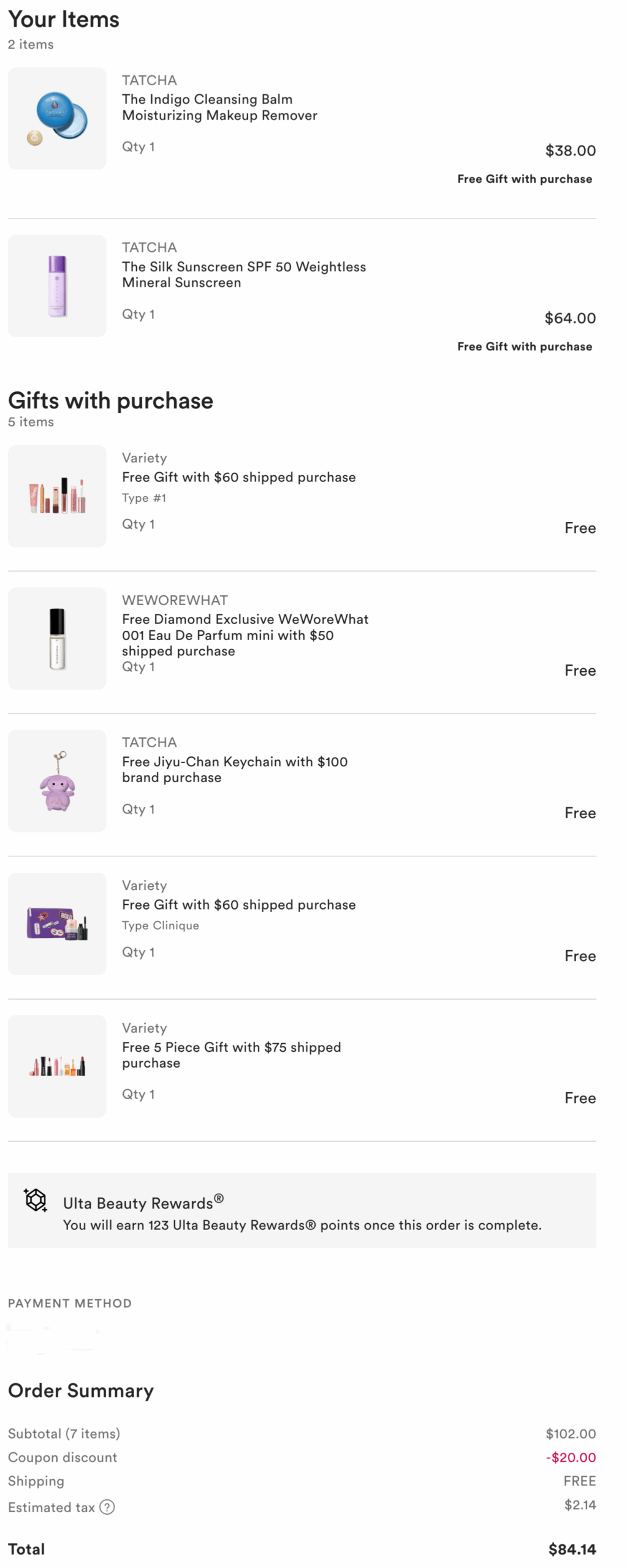Open the WeWoreWhat parfum mini image
Viewport: 627px width, 1568px height.
[57, 638]
